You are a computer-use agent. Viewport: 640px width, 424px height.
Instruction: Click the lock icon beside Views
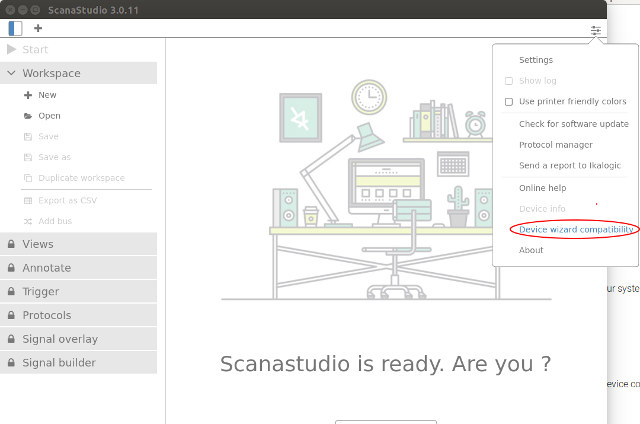(11, 244)
